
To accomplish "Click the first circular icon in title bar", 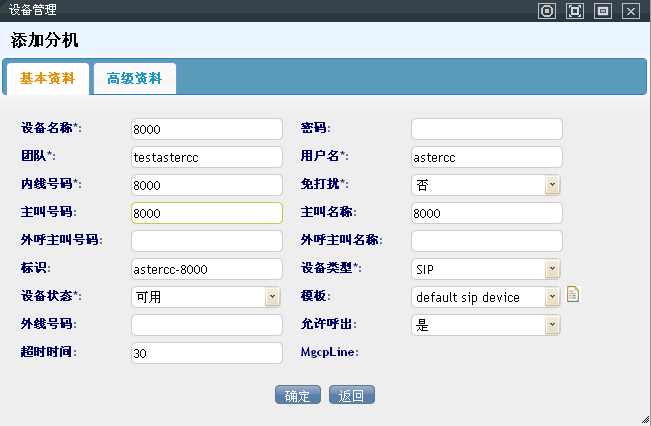I will point(546,11).
